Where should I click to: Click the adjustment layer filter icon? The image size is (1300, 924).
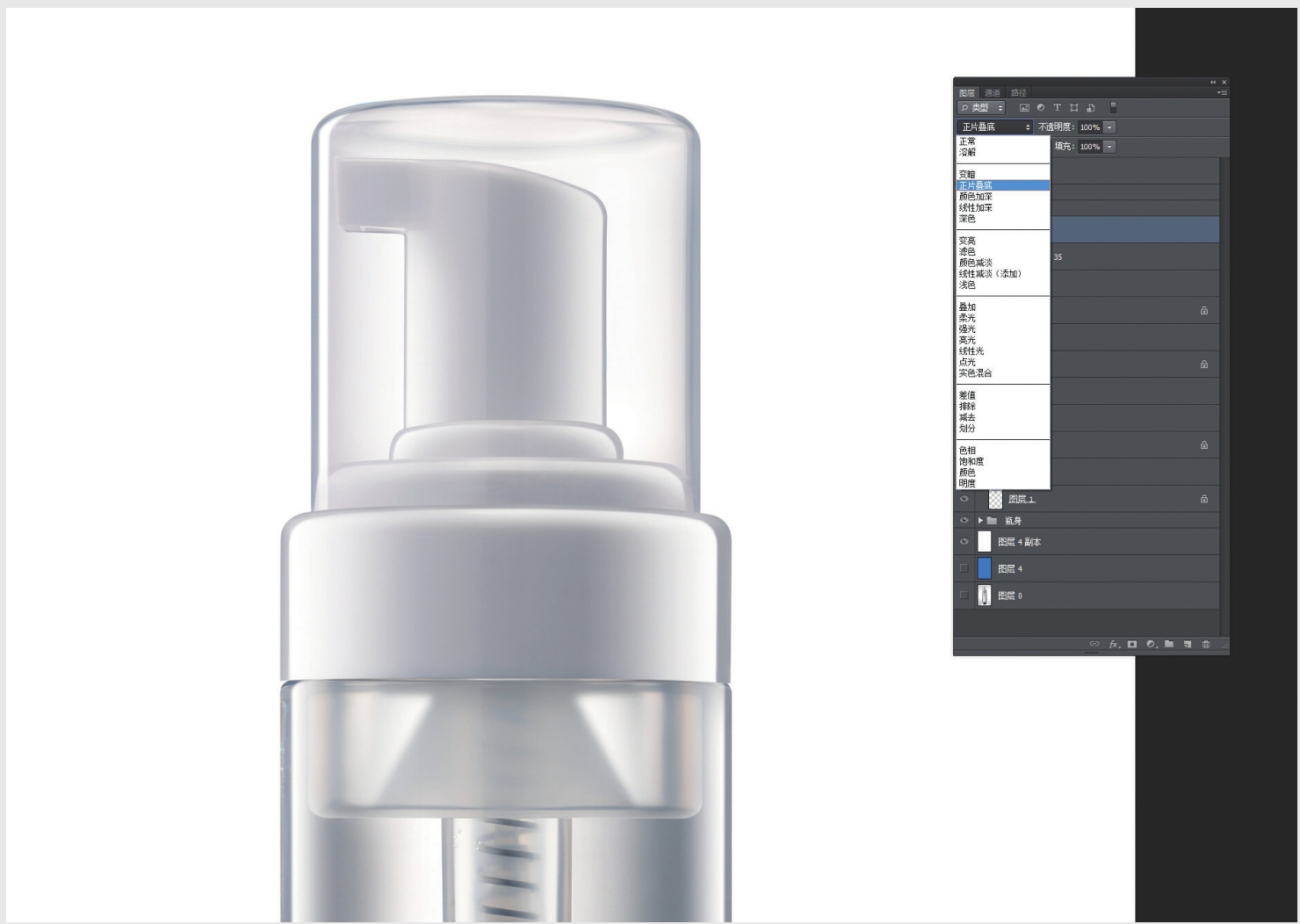[x=1041, y=108]
